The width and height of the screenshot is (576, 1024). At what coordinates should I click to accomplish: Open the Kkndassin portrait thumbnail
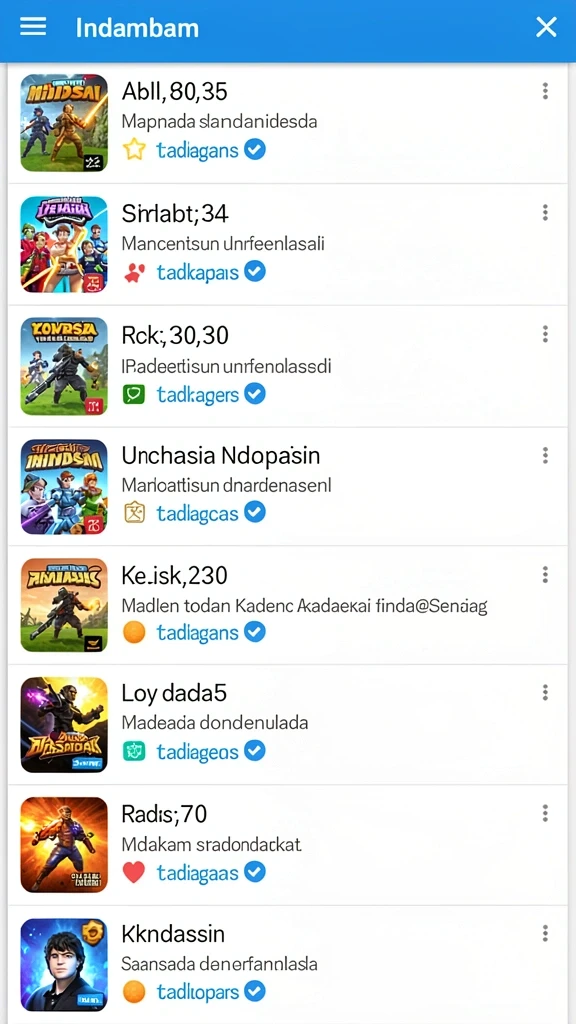pyautogui.click(x=64, y=965)
